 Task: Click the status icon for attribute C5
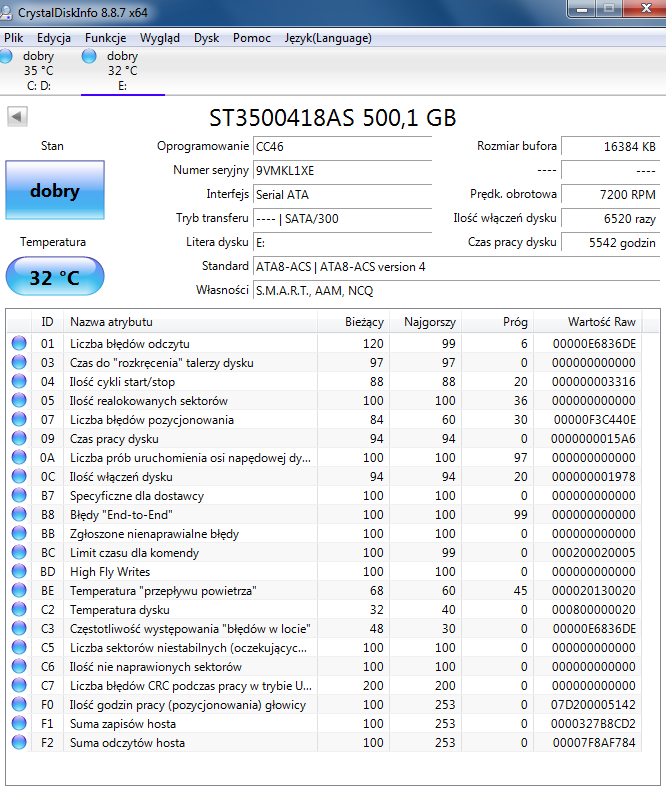[x=19, y=647]
